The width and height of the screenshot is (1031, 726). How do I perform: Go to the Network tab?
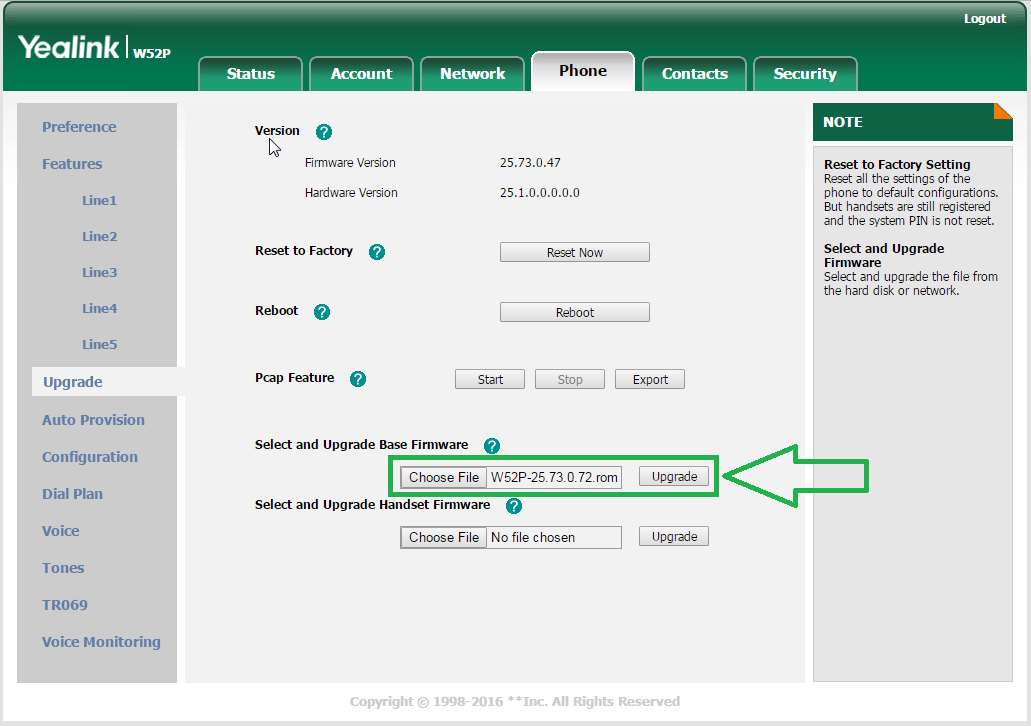472,74
